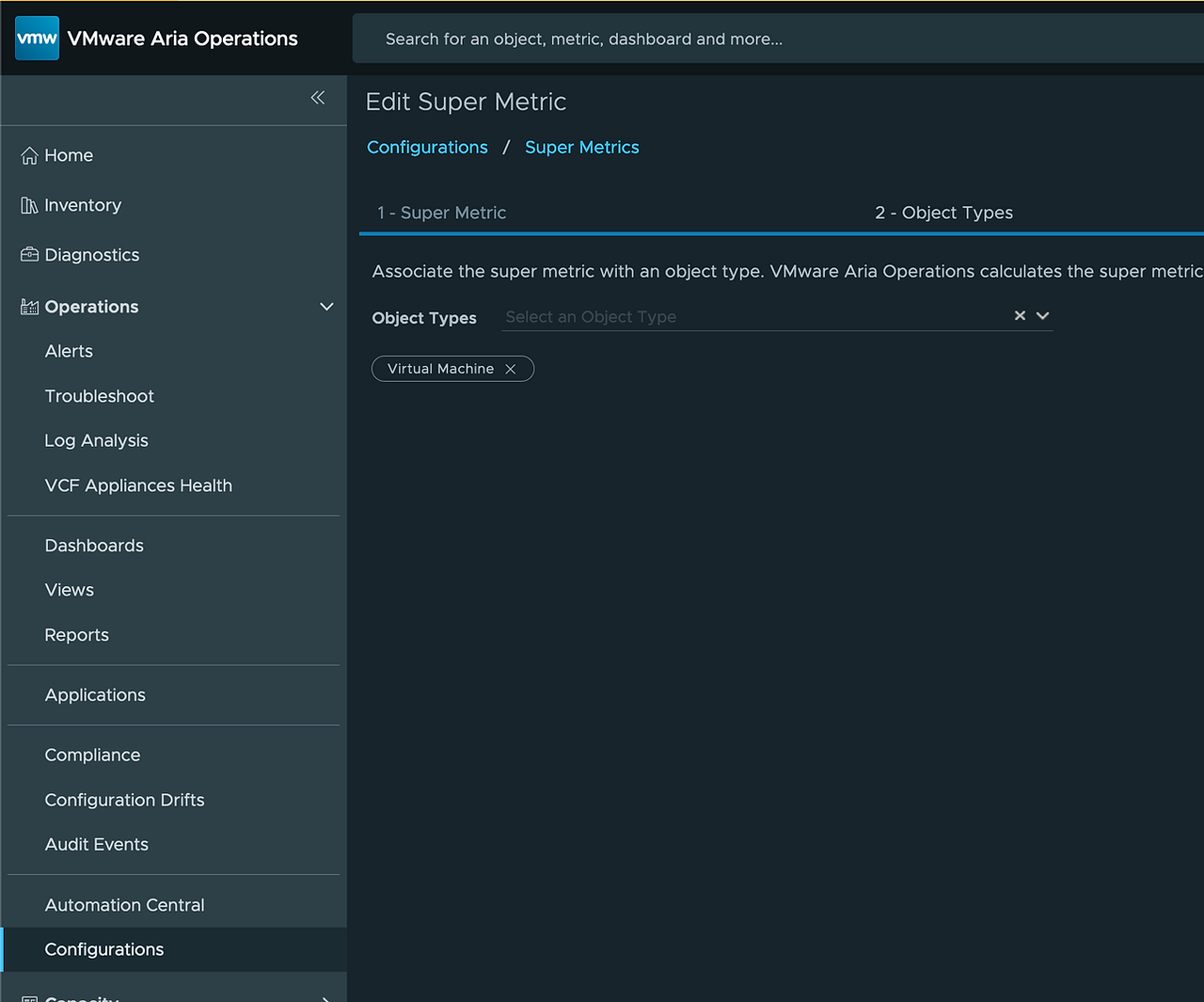
Task: Click the VMware logo icon
Action: [x=37, y=39]
